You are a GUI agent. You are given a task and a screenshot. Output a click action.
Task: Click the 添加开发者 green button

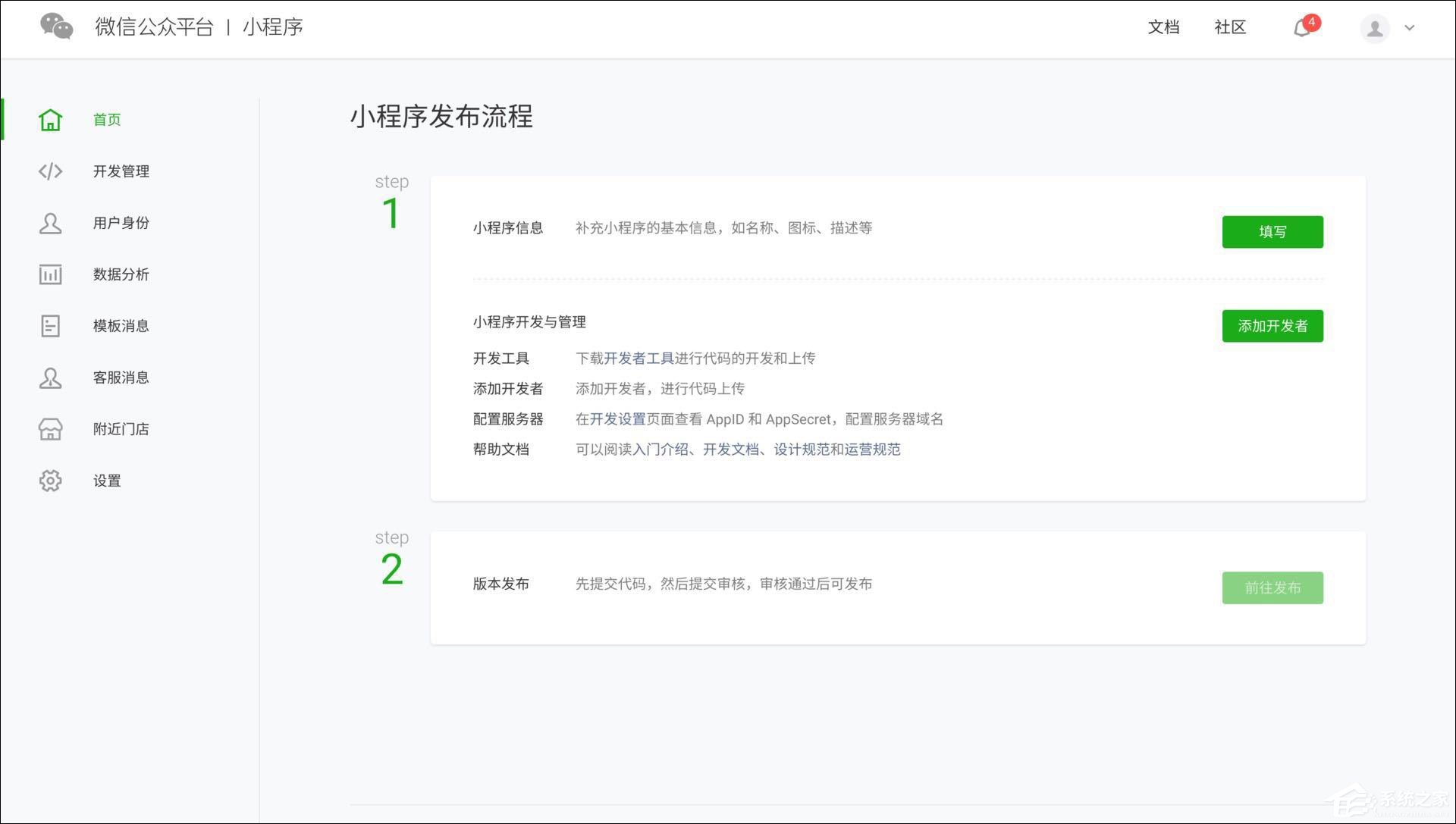[1272, 325]
